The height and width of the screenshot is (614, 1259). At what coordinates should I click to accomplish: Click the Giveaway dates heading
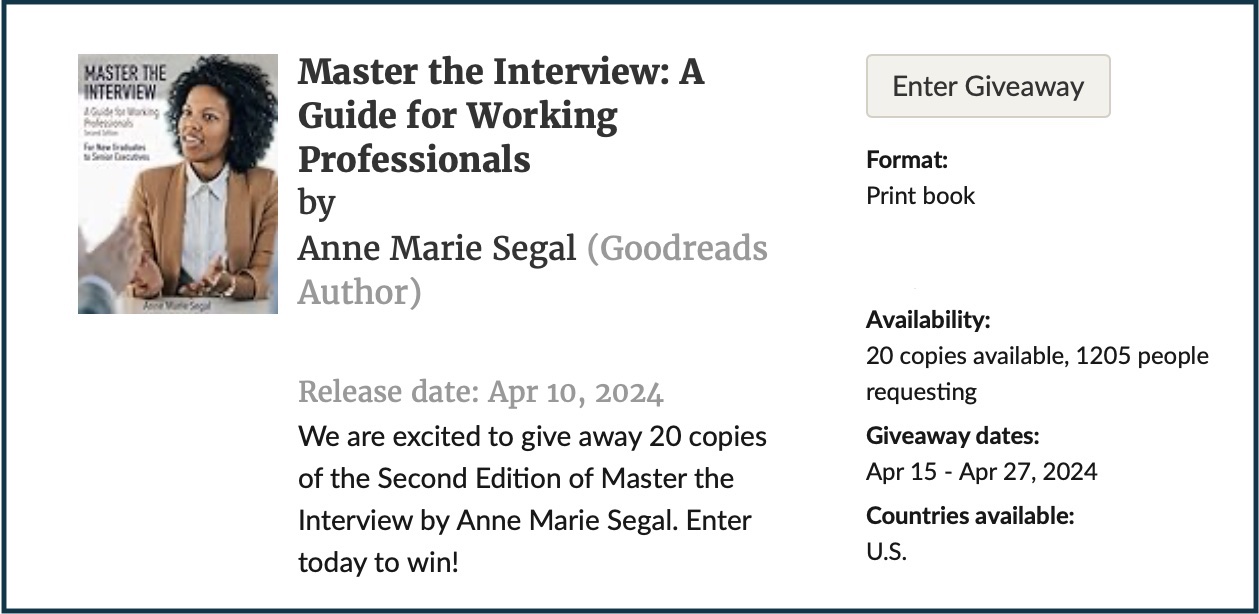tap(952, 435)
